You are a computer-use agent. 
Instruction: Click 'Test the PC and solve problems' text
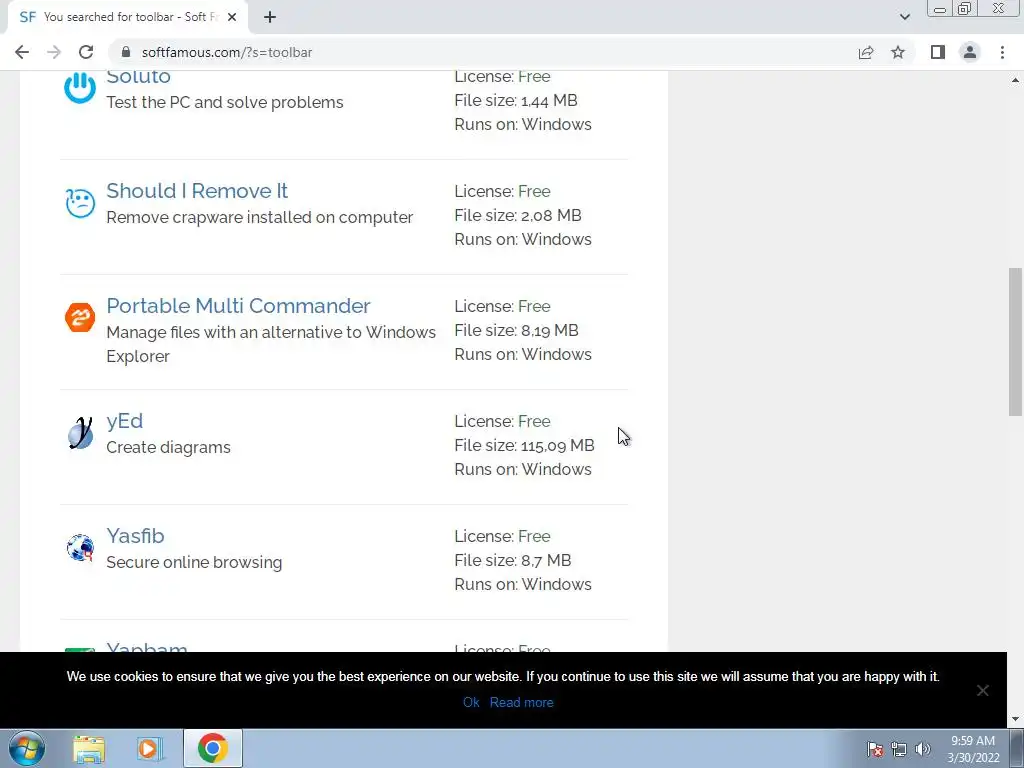click(x=225, y=103)
